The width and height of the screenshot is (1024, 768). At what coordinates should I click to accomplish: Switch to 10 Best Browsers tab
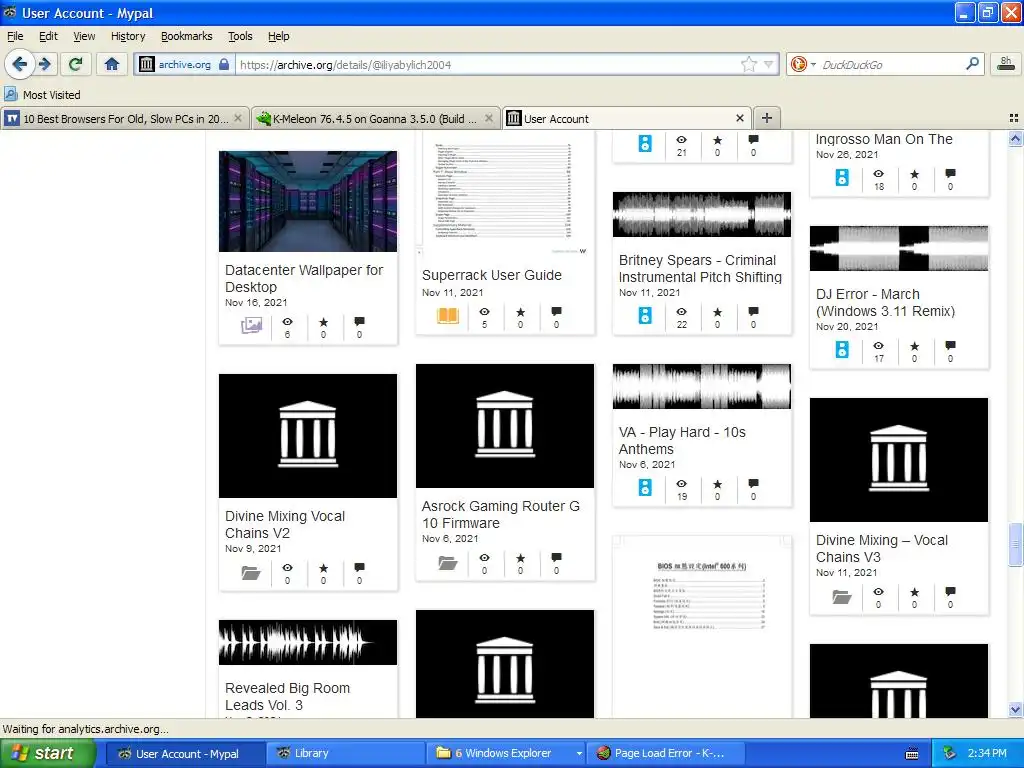click(124, 118)
